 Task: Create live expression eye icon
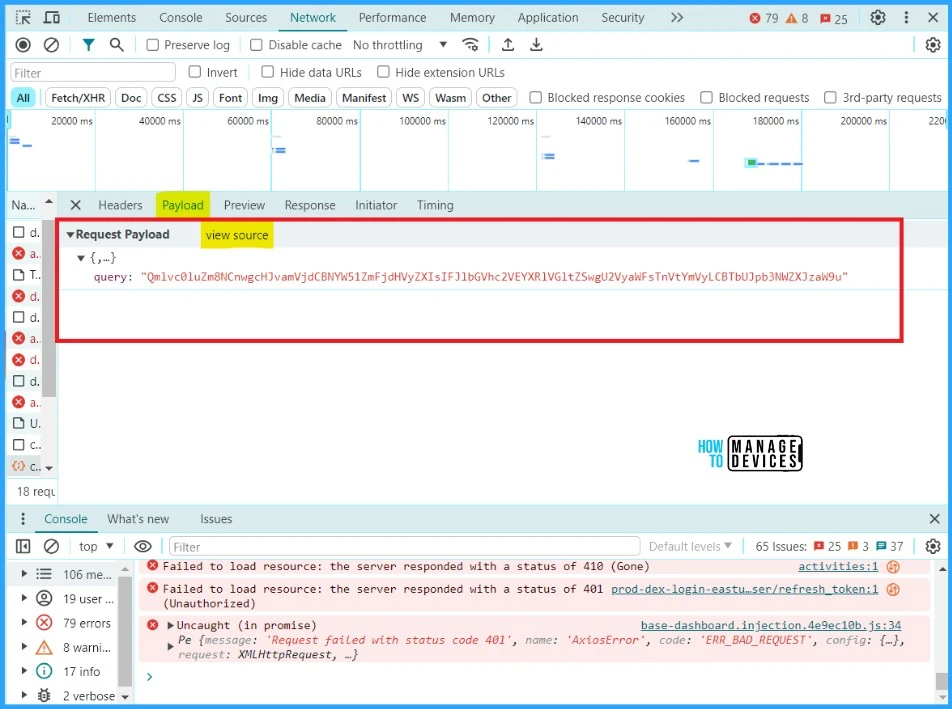click(x=143, y=547)
